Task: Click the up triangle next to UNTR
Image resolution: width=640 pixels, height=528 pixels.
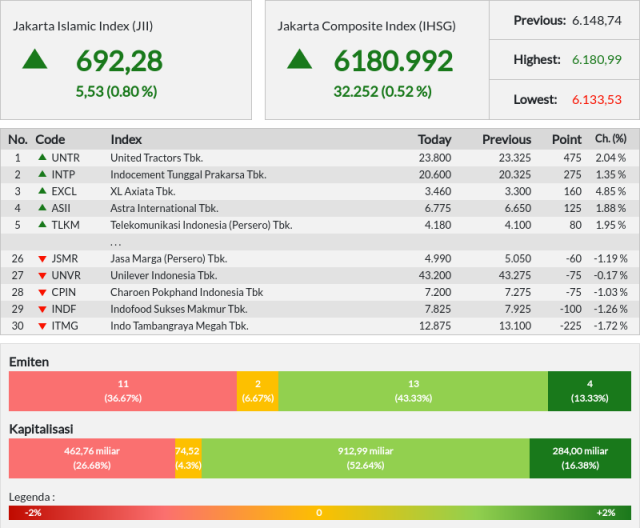Action: (42, 157)
